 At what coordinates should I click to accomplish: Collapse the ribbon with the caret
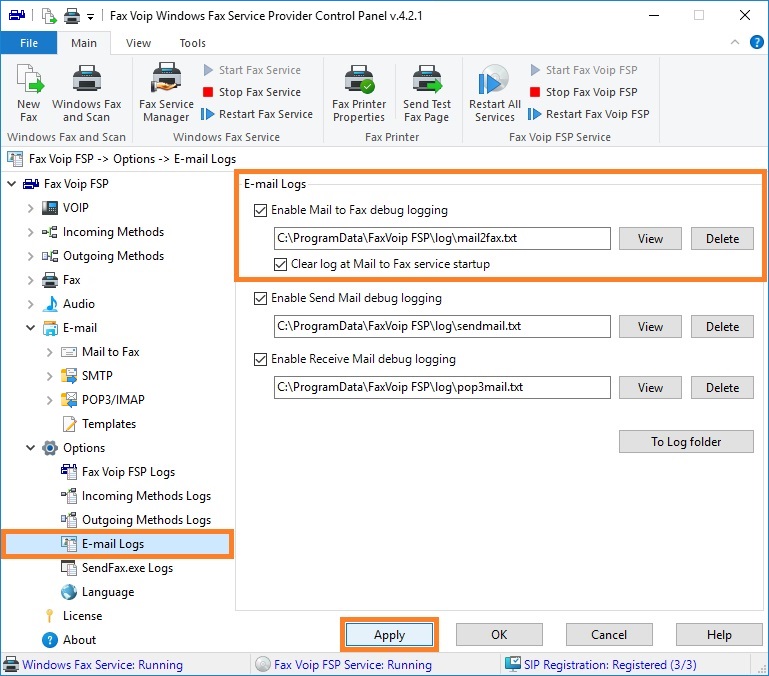click(735, 43)
